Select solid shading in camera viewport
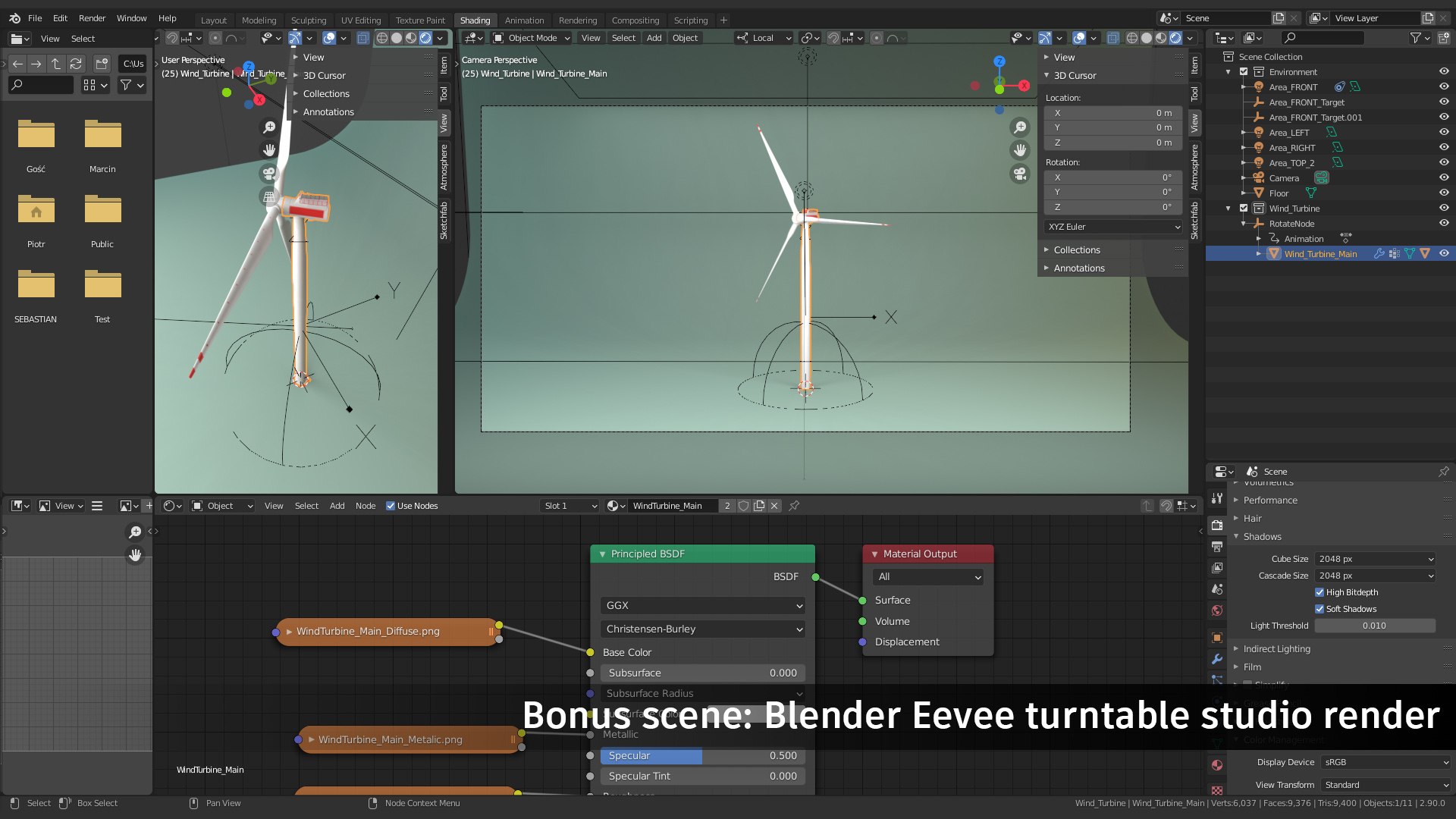The height and width of the screenshot is (819, 1456). coord(1147,38)
